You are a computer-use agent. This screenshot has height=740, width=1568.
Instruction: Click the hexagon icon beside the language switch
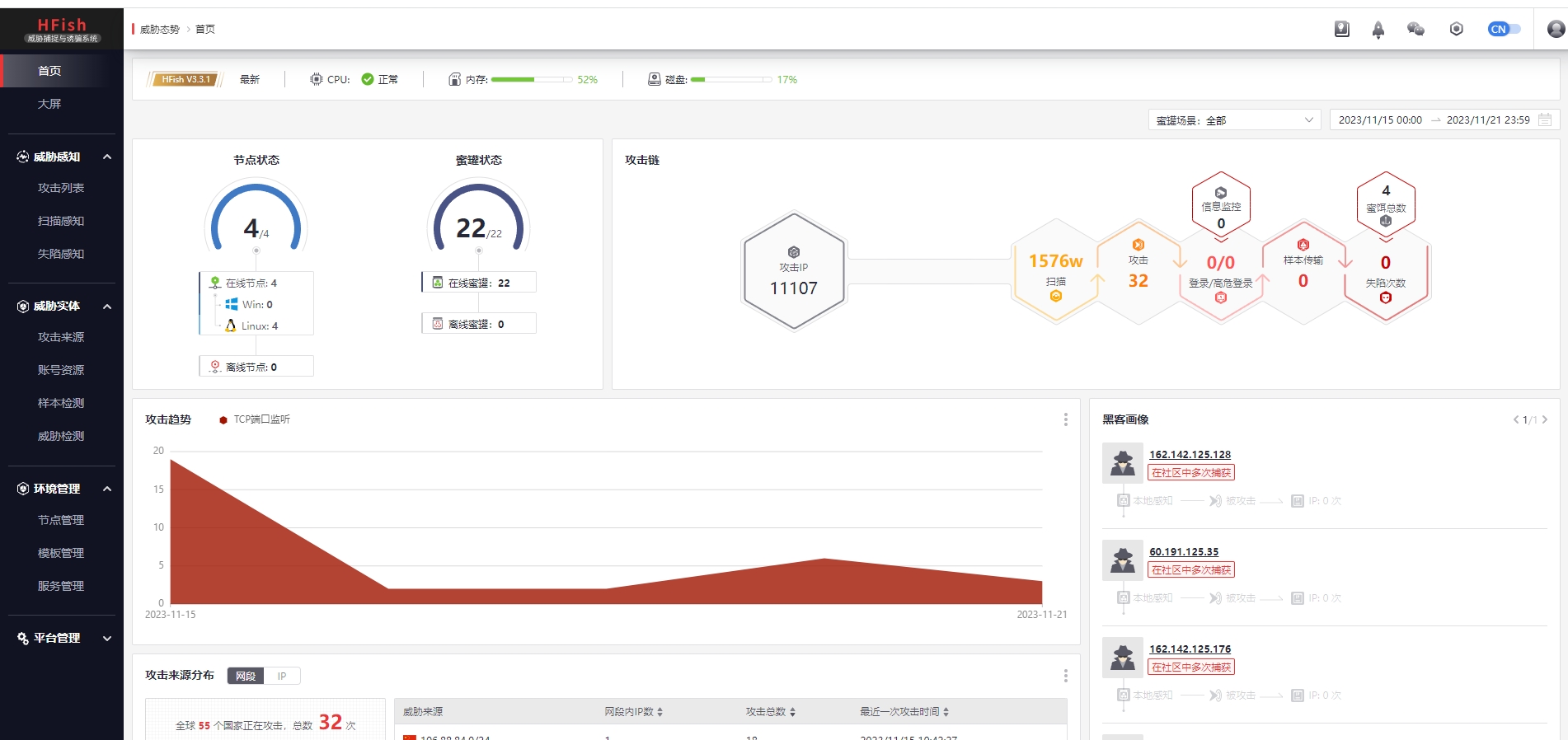(x=1456, y=30)
